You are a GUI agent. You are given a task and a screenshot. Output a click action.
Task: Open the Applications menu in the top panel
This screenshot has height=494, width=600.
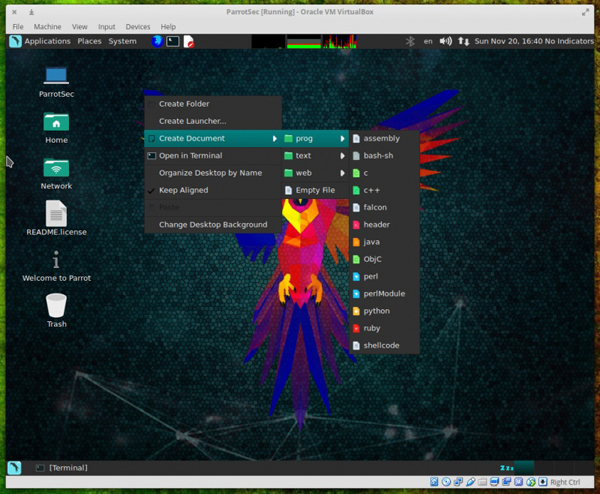[47, 41]
